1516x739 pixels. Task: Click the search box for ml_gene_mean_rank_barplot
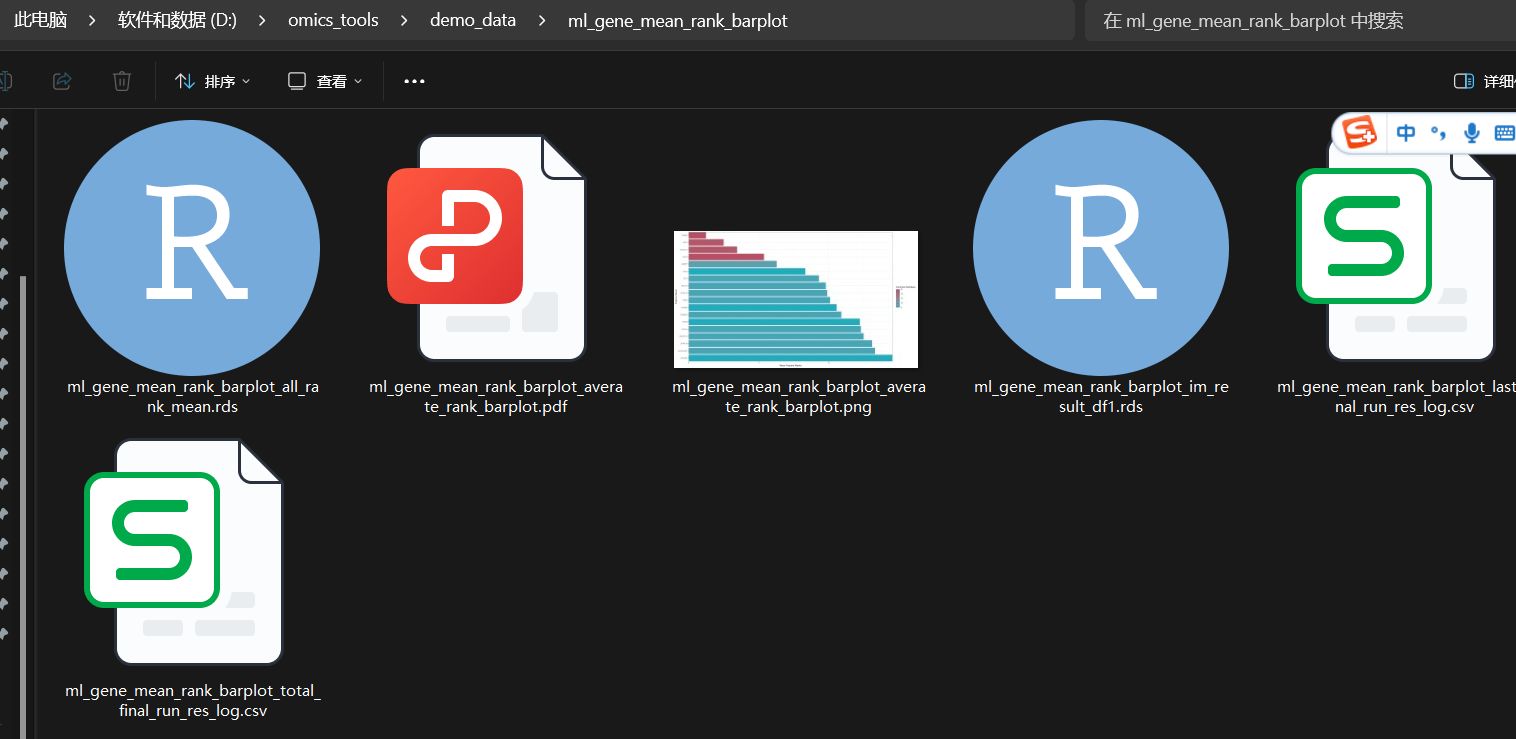tap(1300, 20)
